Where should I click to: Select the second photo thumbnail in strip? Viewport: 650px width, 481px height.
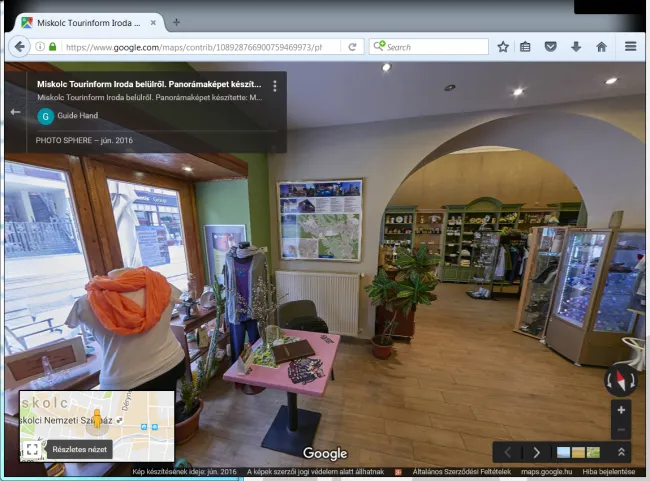click(x=578, y=452)
